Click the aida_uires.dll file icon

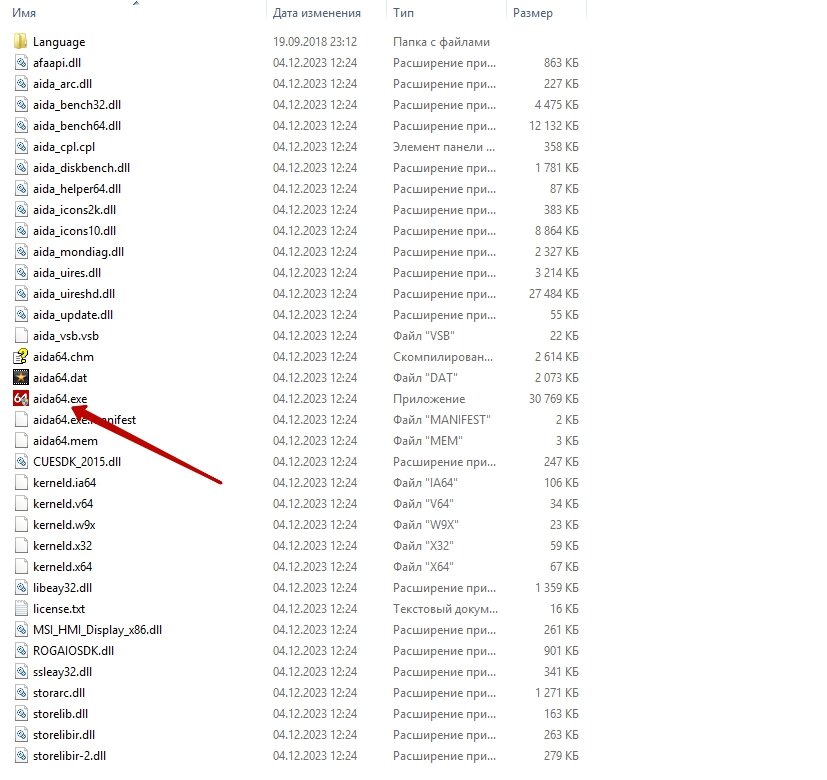(x=21, y=273)
